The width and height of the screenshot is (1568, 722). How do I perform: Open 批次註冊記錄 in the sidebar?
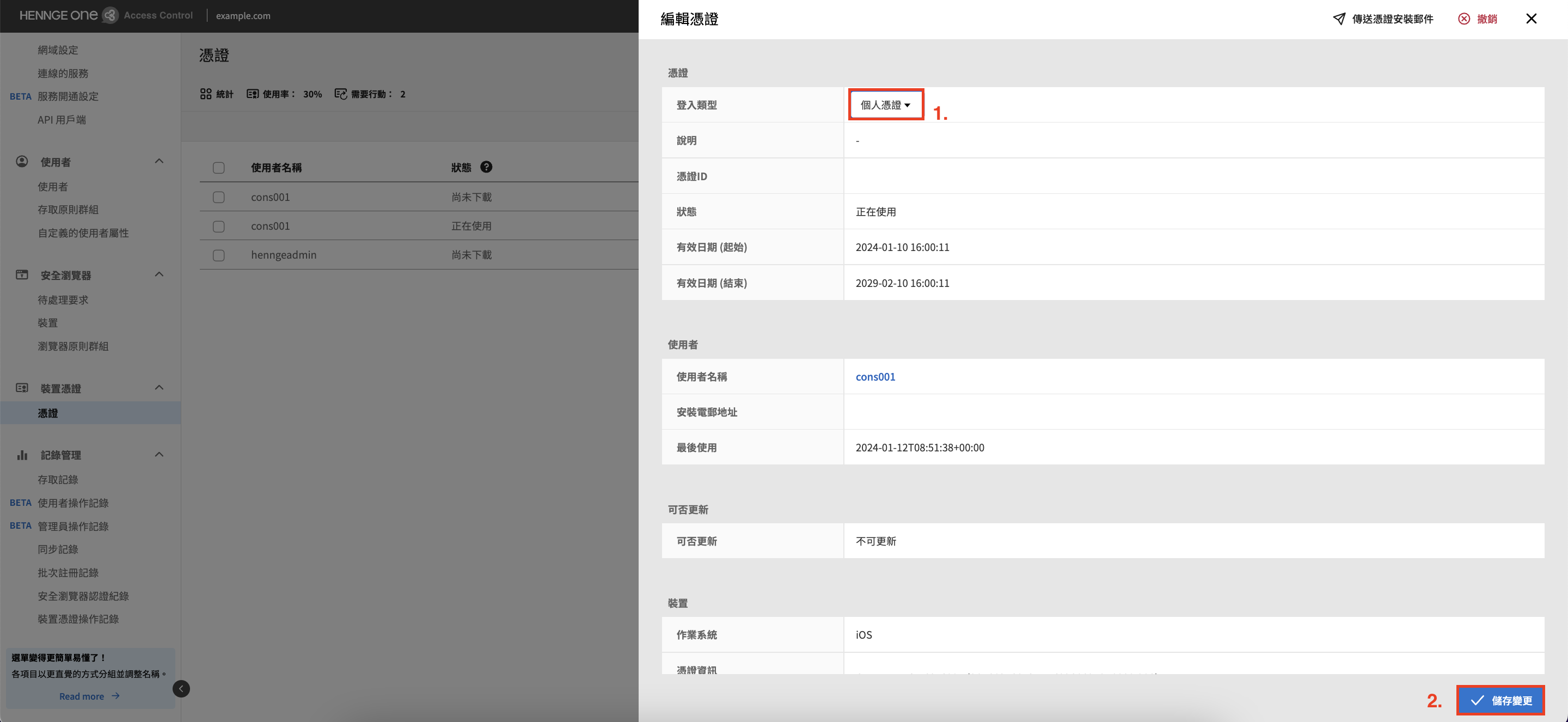tap(68, 573)
